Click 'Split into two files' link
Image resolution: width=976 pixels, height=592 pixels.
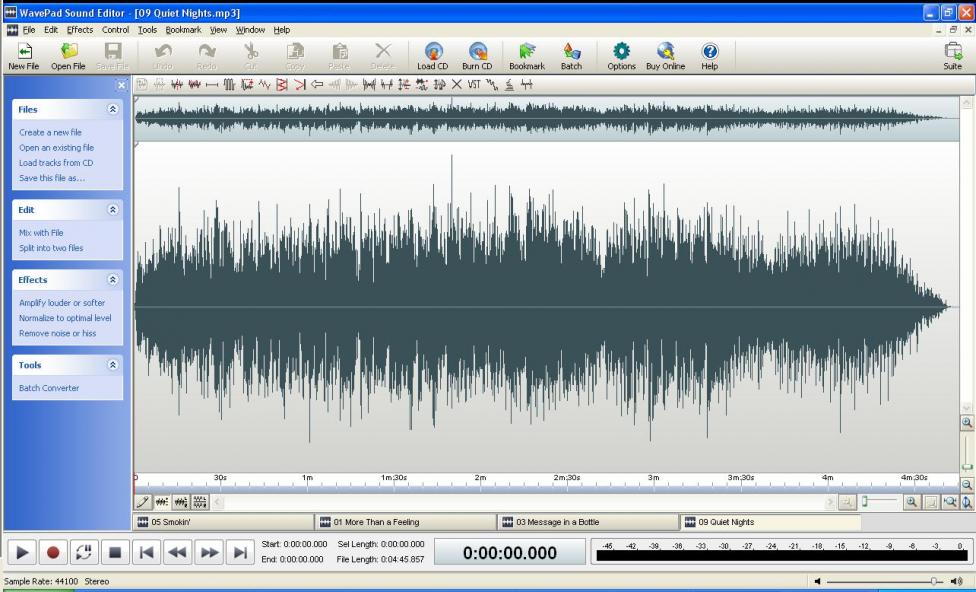click(51, 248)
